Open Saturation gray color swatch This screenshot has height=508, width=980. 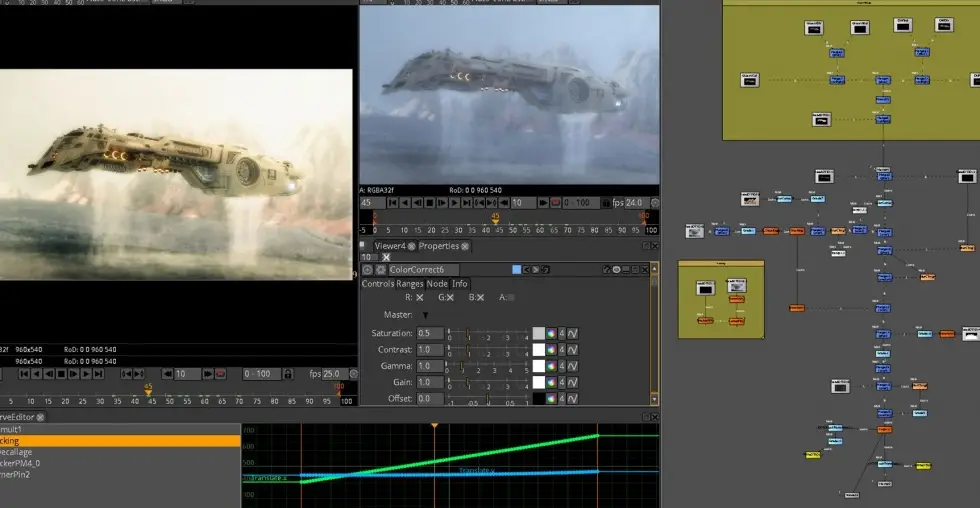(538, 333)
